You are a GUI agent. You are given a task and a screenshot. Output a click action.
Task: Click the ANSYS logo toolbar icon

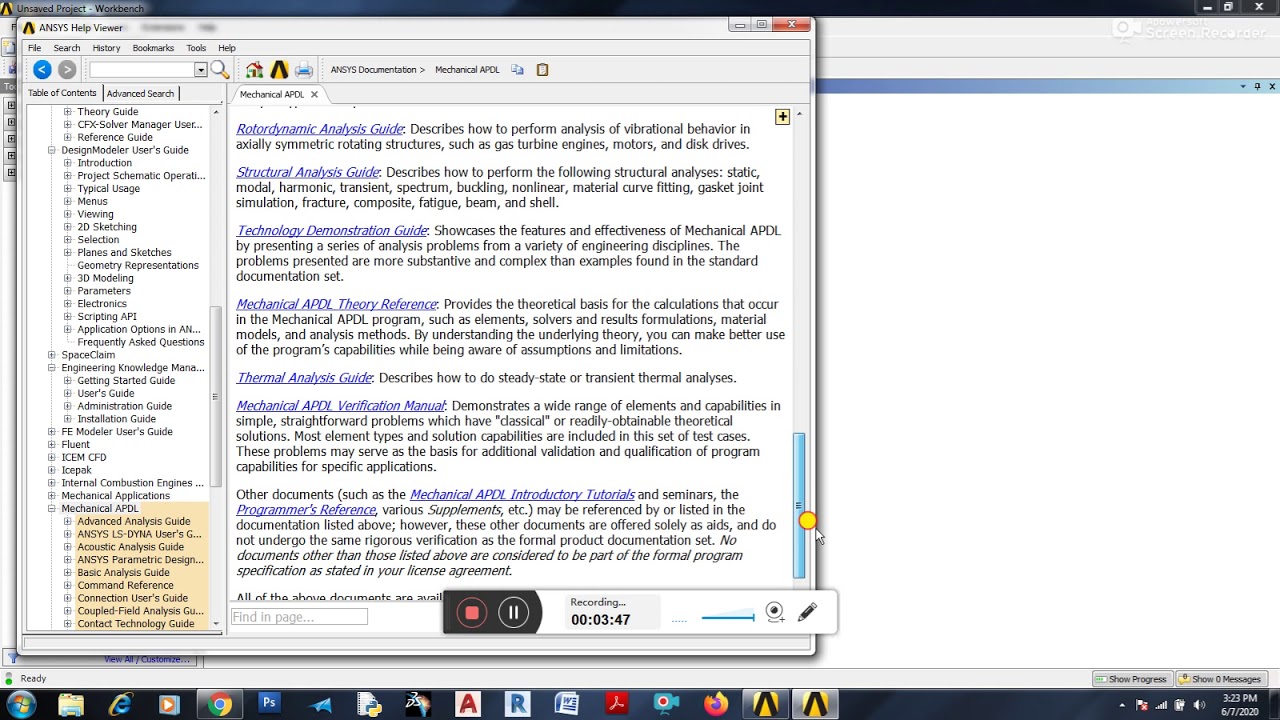coord(279,70)
